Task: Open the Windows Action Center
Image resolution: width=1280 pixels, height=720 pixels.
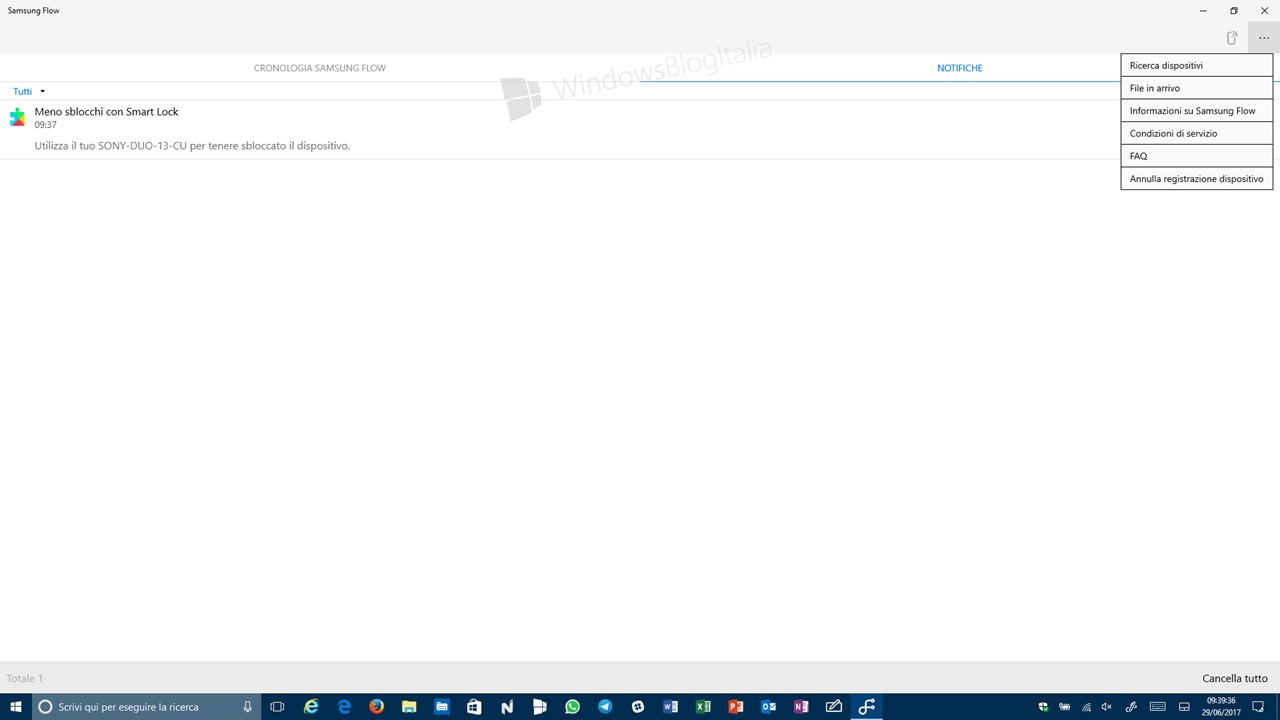Action: point(1260,707)
